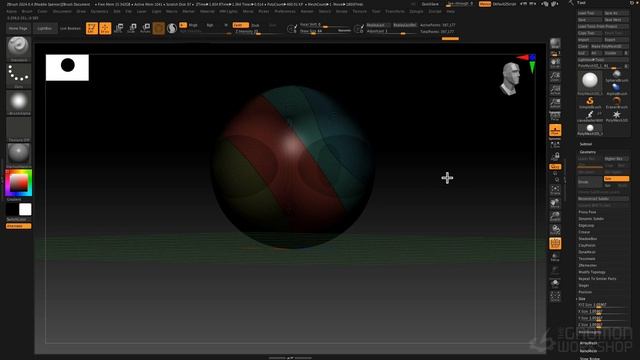Expand the Modify Topology section
The image size is (640, 360).
(592, 272)
